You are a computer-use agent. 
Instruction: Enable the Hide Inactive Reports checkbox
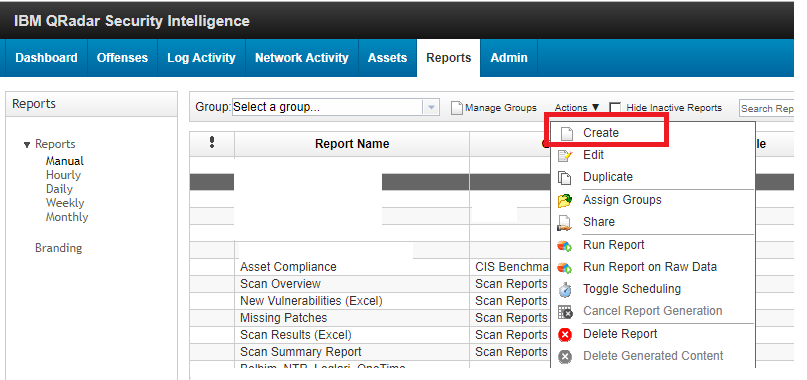[615, 108]
